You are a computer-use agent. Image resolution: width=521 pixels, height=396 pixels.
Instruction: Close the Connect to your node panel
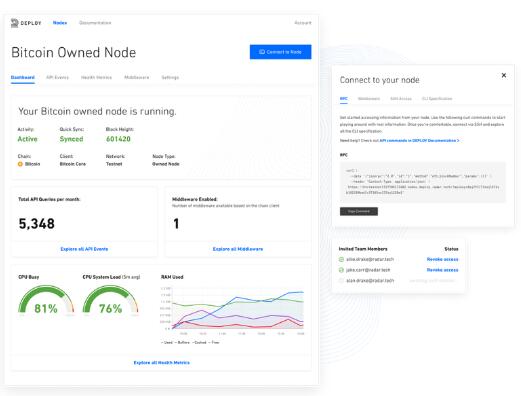click(x=504, y=75)
